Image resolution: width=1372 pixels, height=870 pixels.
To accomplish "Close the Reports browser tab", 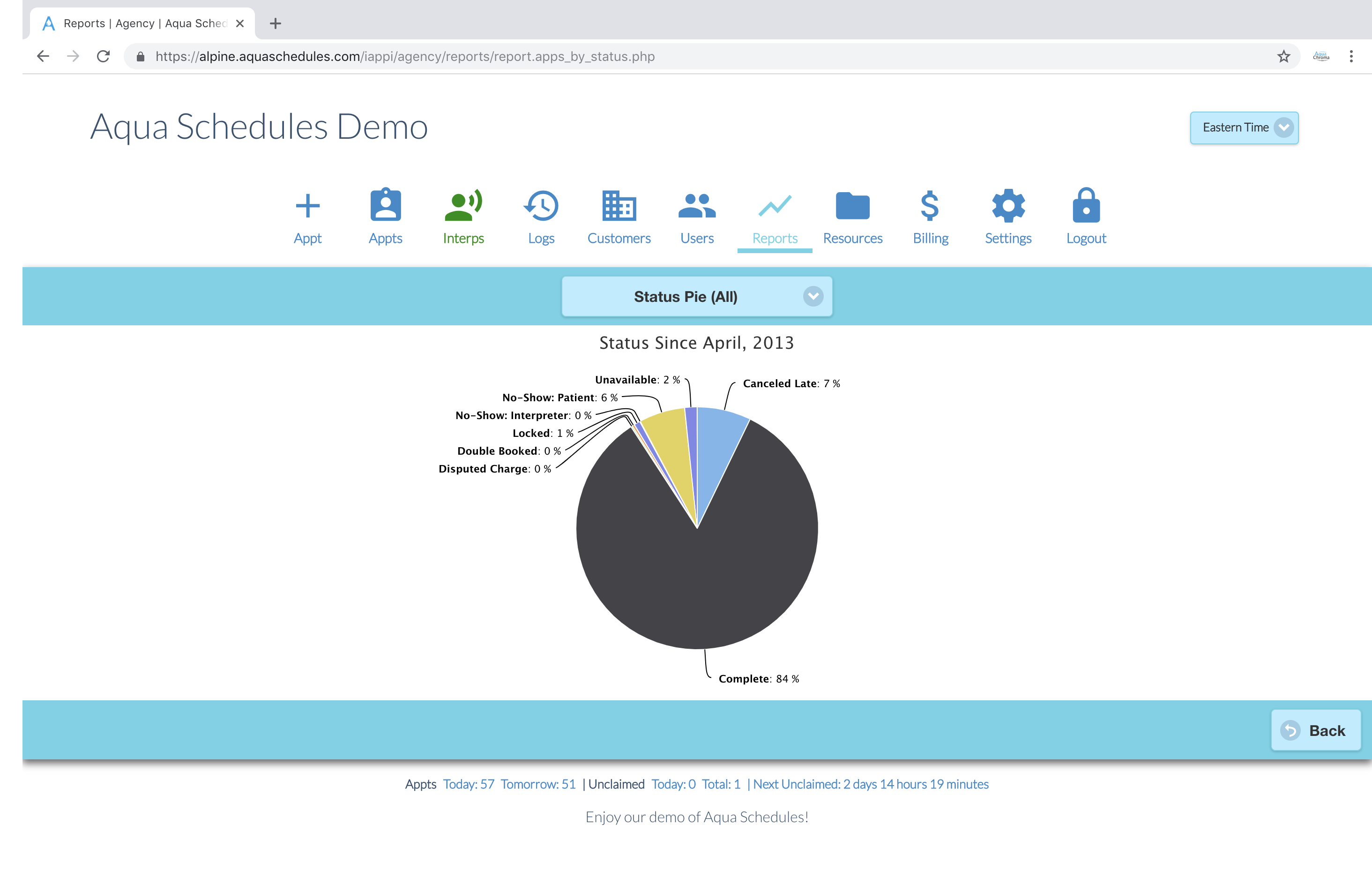I will click(240, 23).
